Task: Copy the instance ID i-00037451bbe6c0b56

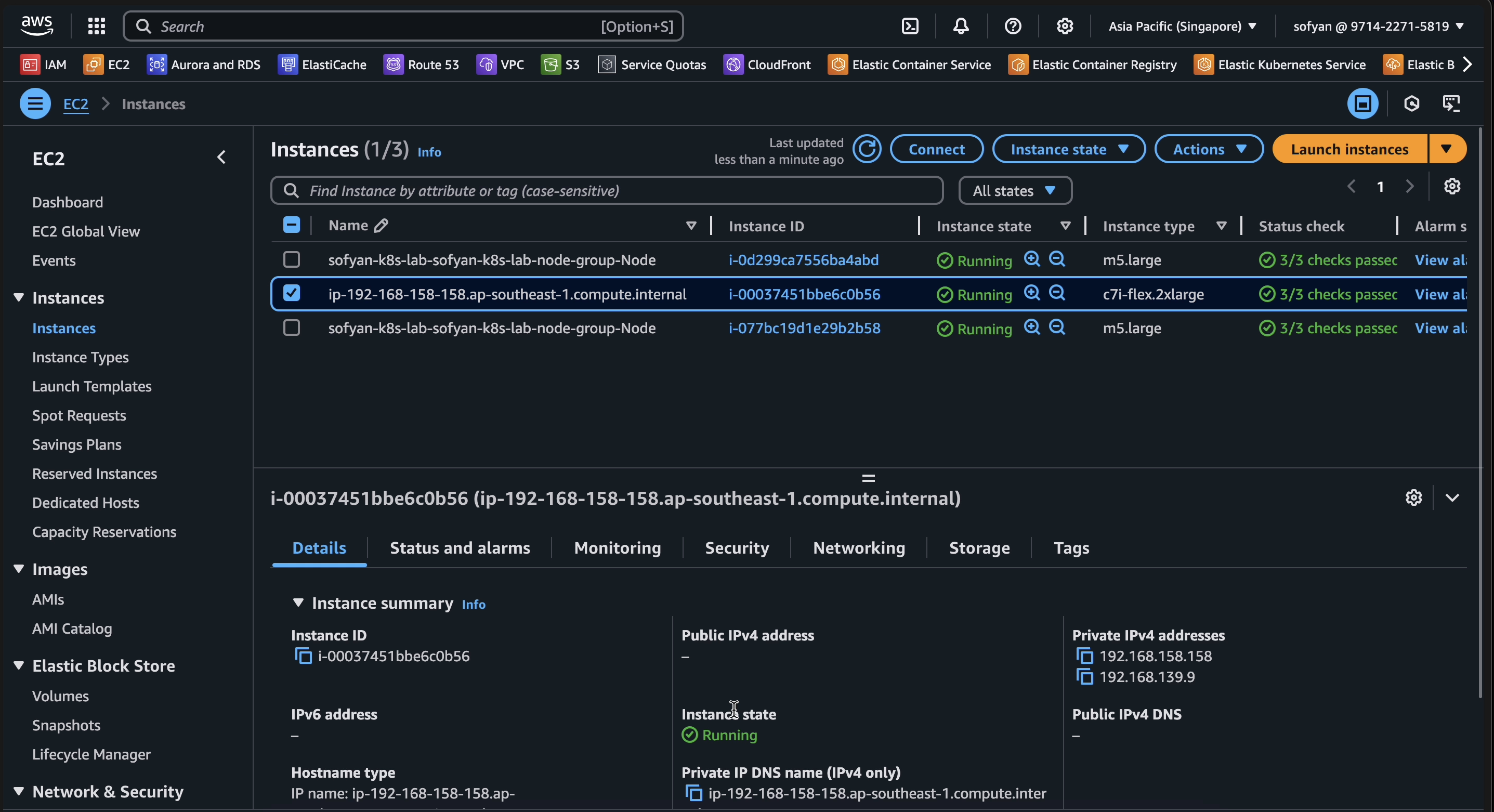Action: (304, 656)
